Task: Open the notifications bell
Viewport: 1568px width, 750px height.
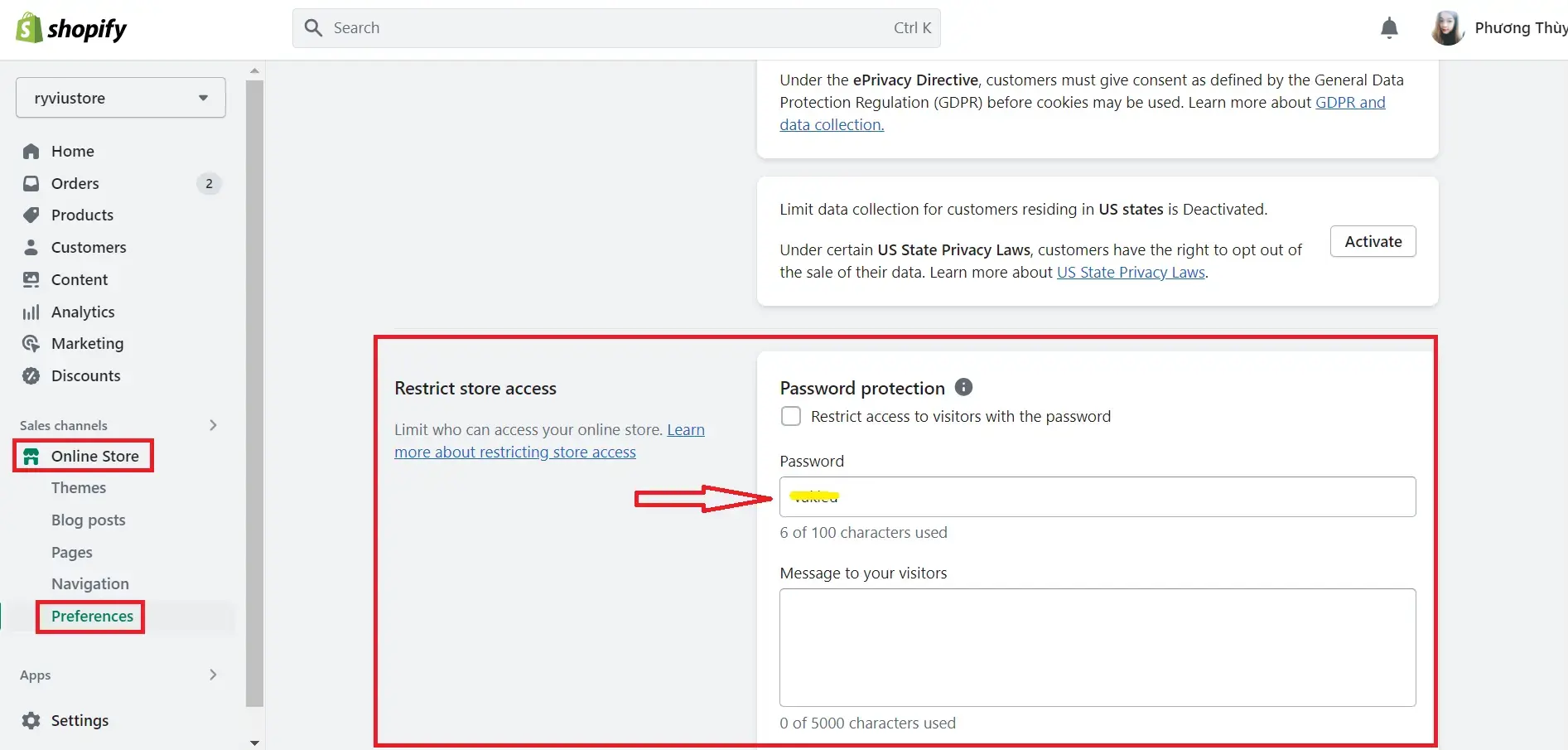Action: coord(1389,28)
